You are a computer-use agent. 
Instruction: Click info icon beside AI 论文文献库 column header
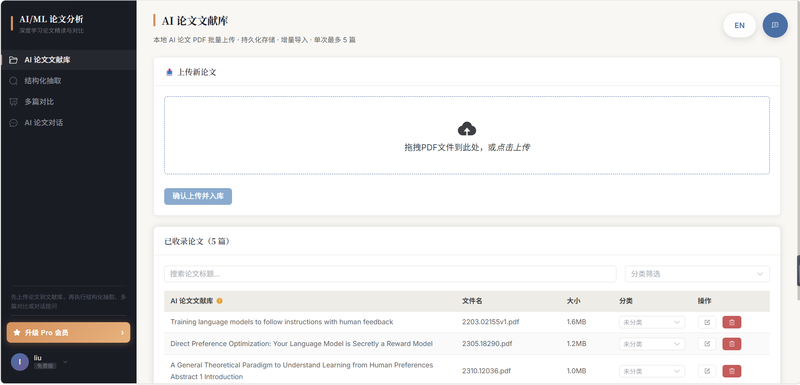point(219,301)
